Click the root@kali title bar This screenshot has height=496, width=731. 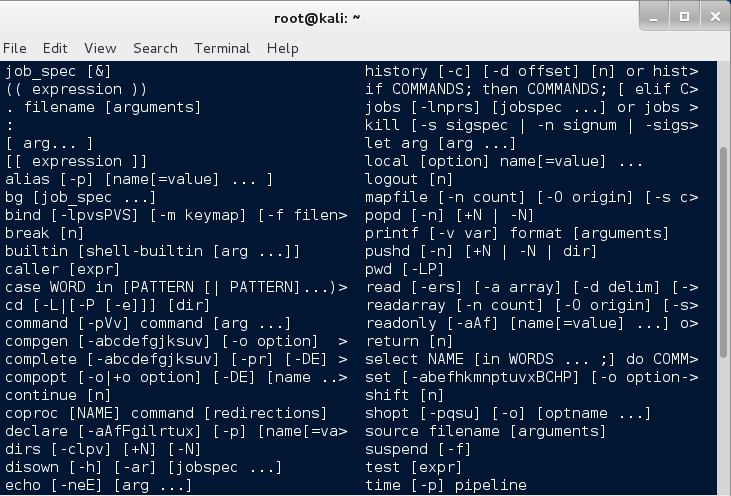[x=317, y=18]
